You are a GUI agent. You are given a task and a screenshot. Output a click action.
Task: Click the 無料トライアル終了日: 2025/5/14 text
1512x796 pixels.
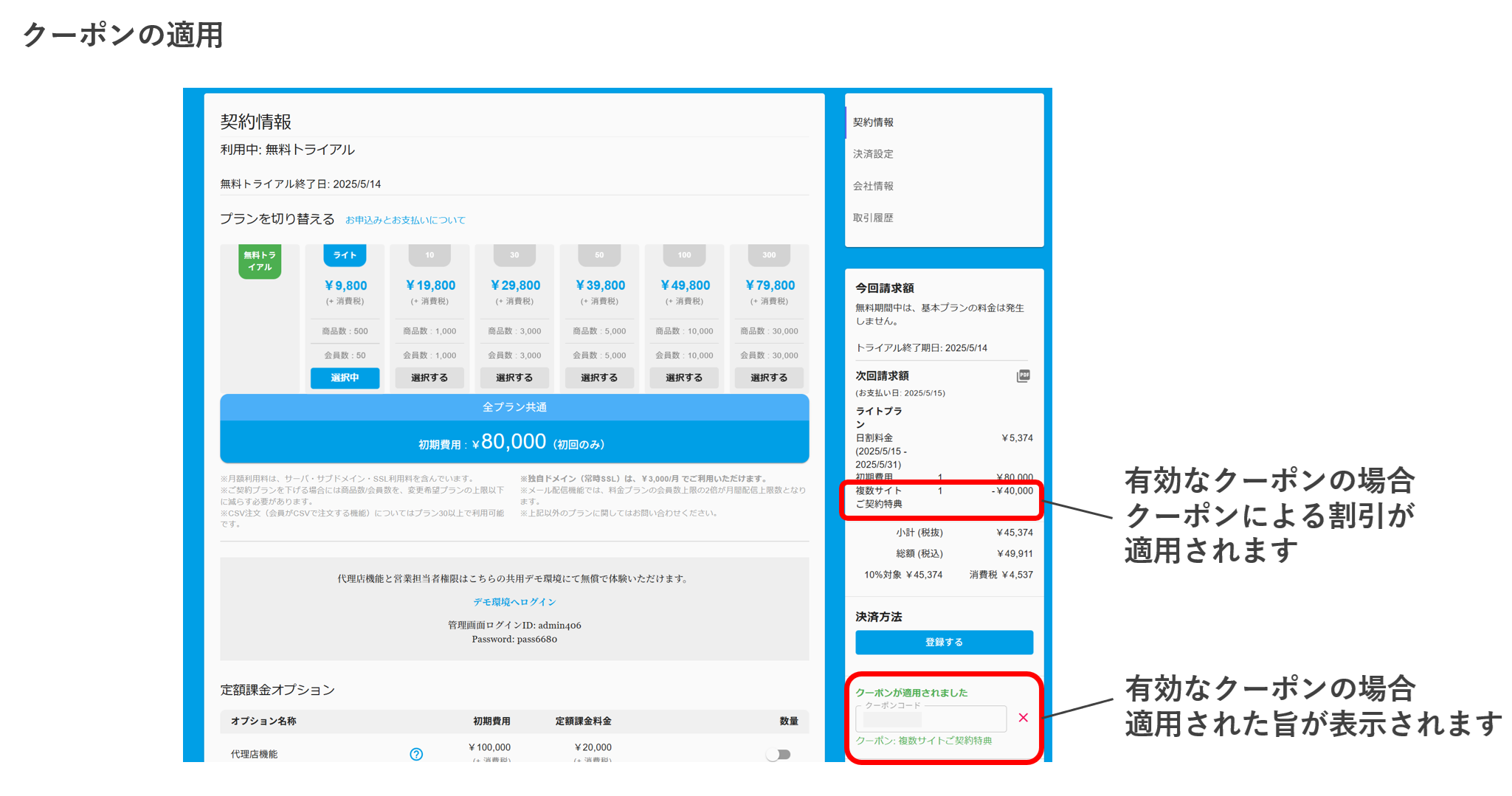(x=300, y=184)
